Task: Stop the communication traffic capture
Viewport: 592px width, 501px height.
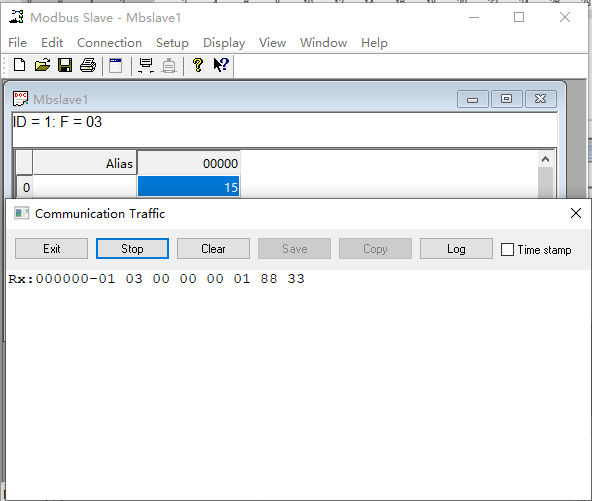Action: click(x=132, y=248)
